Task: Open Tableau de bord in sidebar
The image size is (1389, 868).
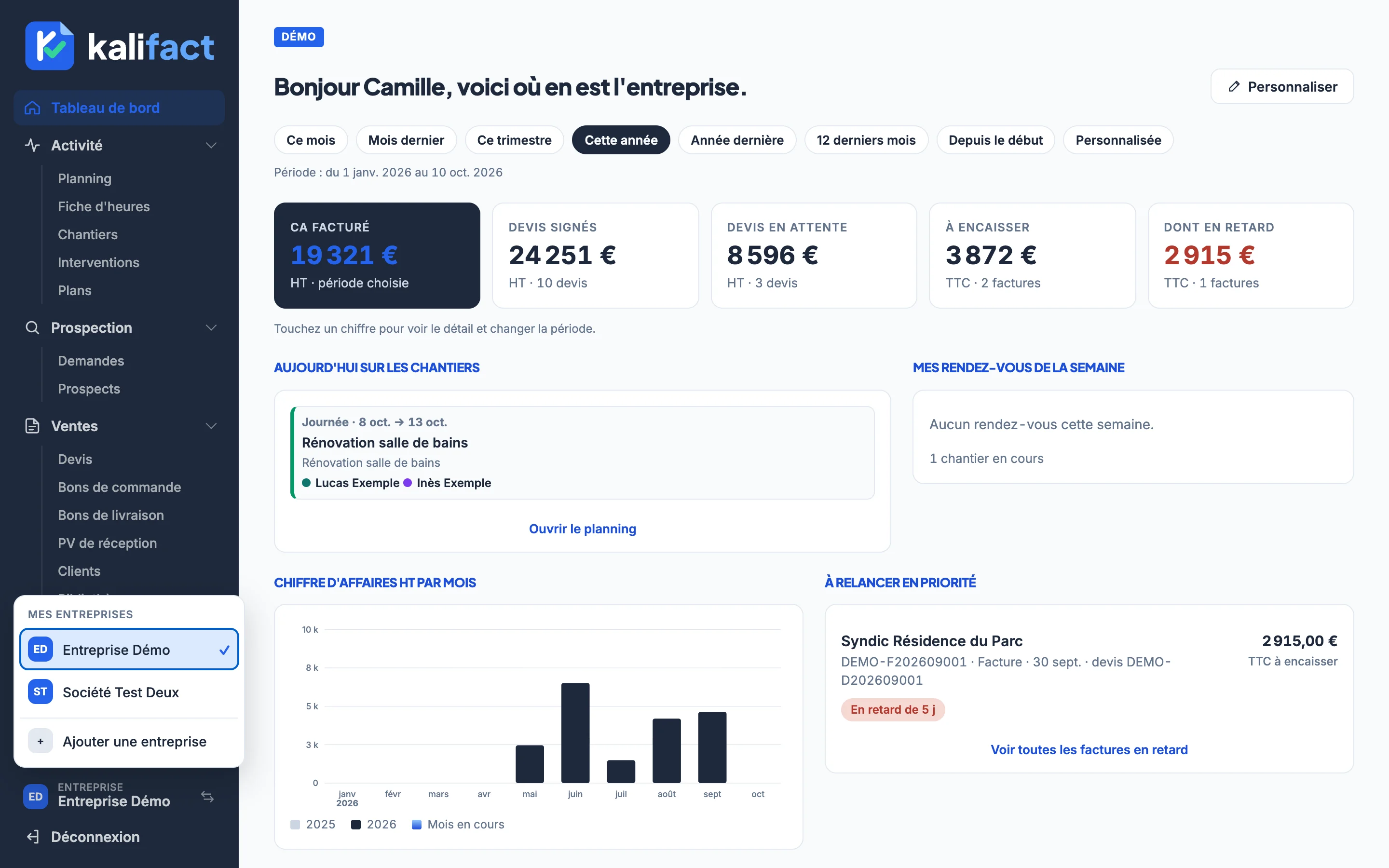Action: coord(119,108)
